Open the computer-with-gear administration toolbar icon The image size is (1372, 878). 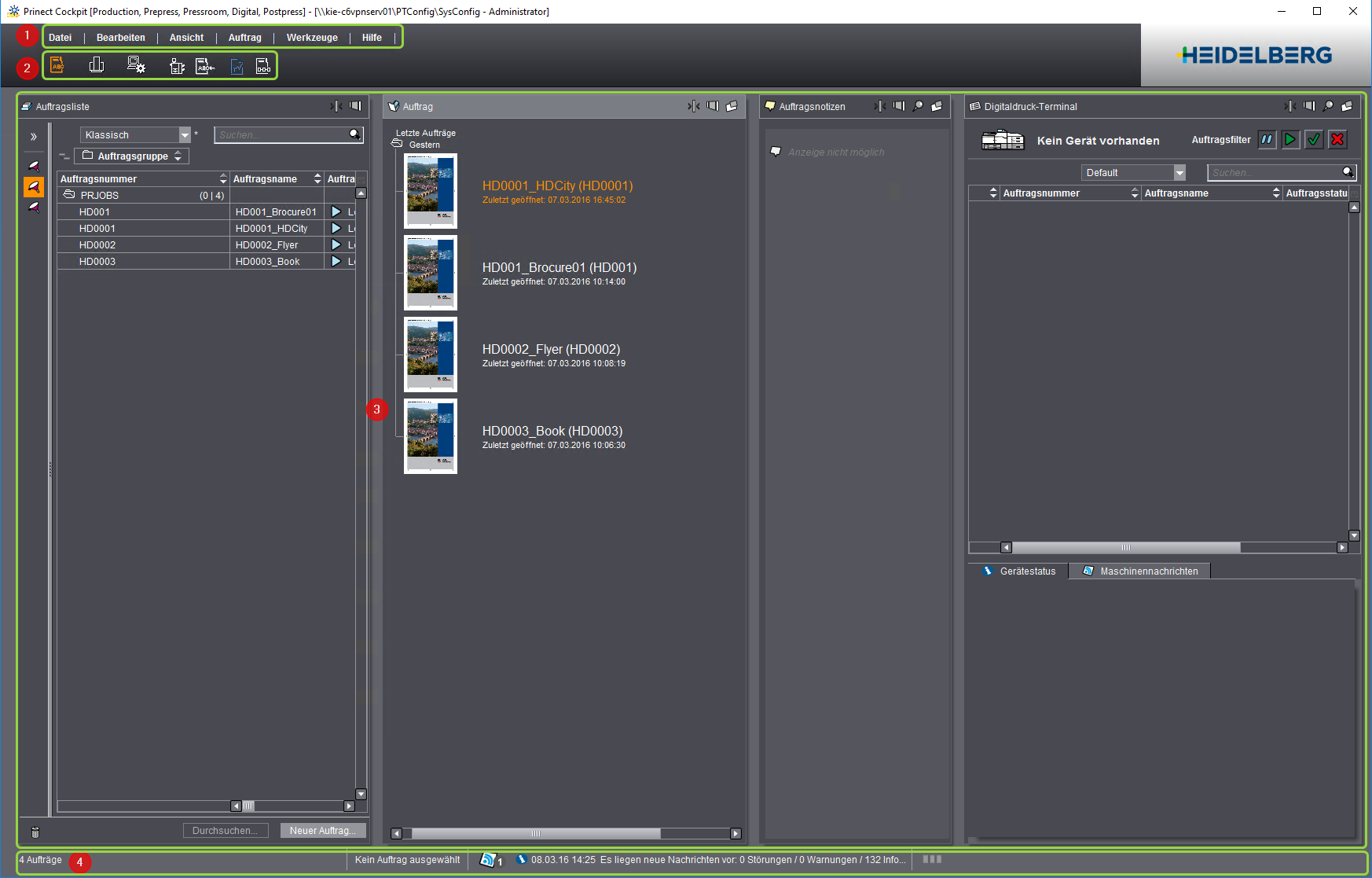pyautogui.click(x=136, y=65)
